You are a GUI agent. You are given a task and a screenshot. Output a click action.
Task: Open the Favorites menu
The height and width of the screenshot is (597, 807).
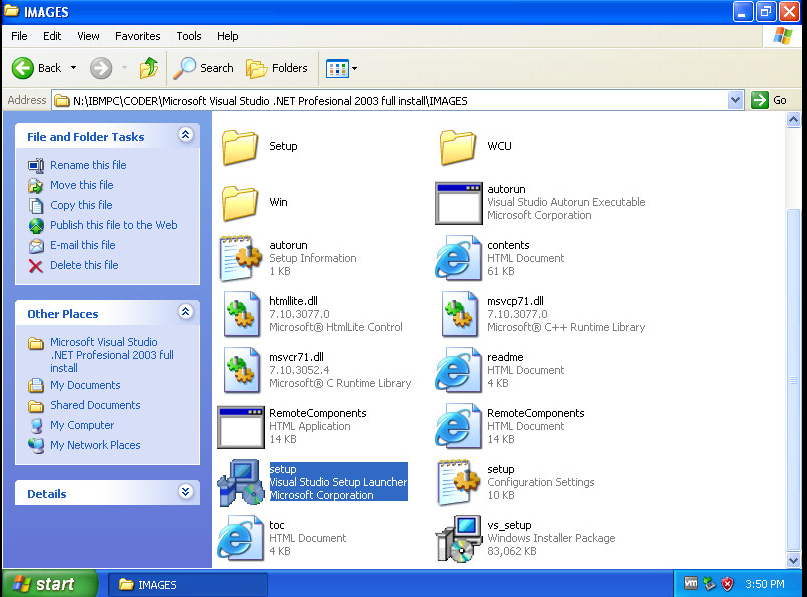point(137,36)
